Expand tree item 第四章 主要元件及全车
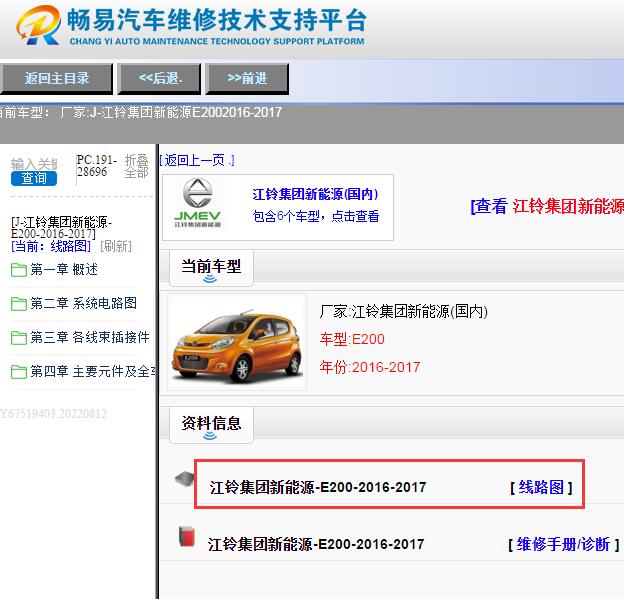The width and height of the screenshot is (624, 599). click(x=93, y=371)
